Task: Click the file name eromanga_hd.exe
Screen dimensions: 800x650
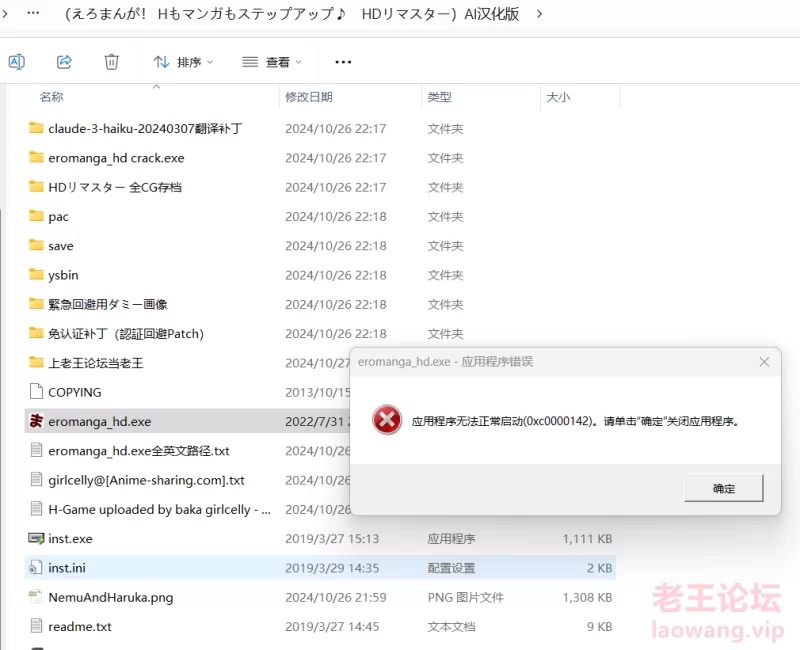Action: click(99, 422)
